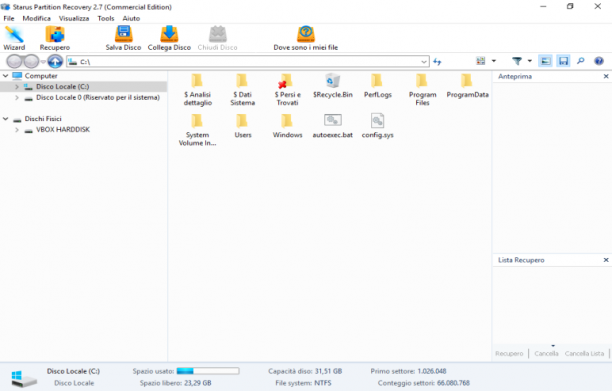Image resolution: width=612 pixels, height=391 pixels.
Task: Open the help question mark icon
Action: (599, 61)
